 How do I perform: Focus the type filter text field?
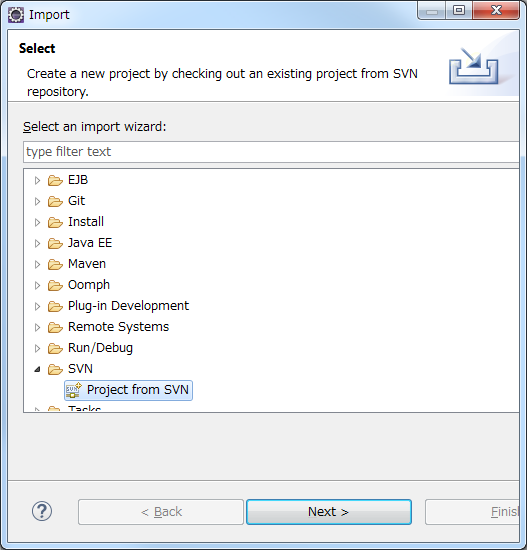(271, 152)
